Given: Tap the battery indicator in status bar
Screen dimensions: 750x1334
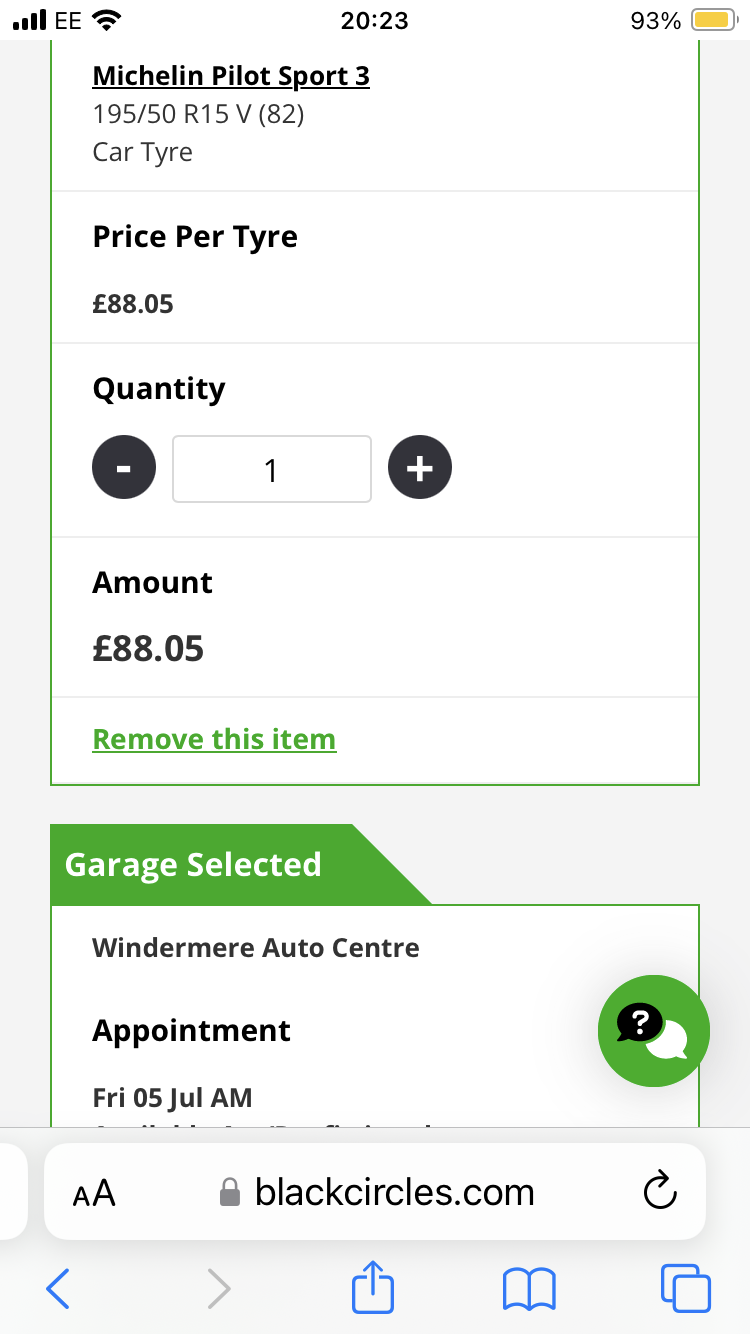Looking at the screenshot, I should pyautogui.click(x=713, y=20).
